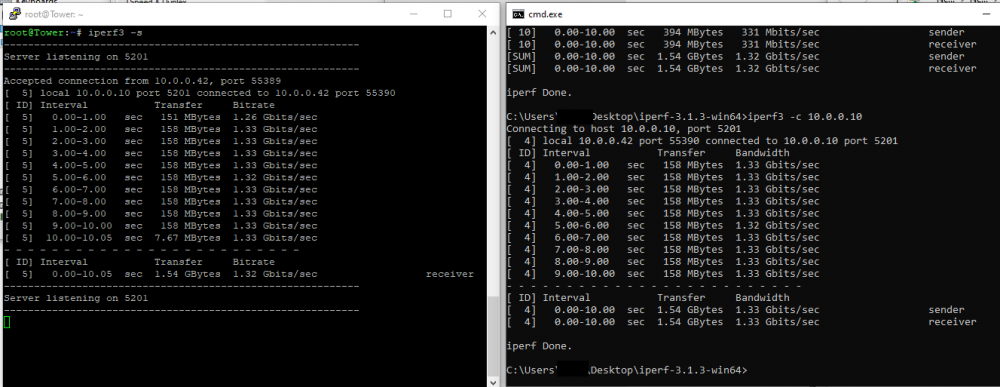The width and height of the screenshot is (1000, 387).
Task: Click the word 'receiver' in the PuTTY window
Action: point(450,274)
